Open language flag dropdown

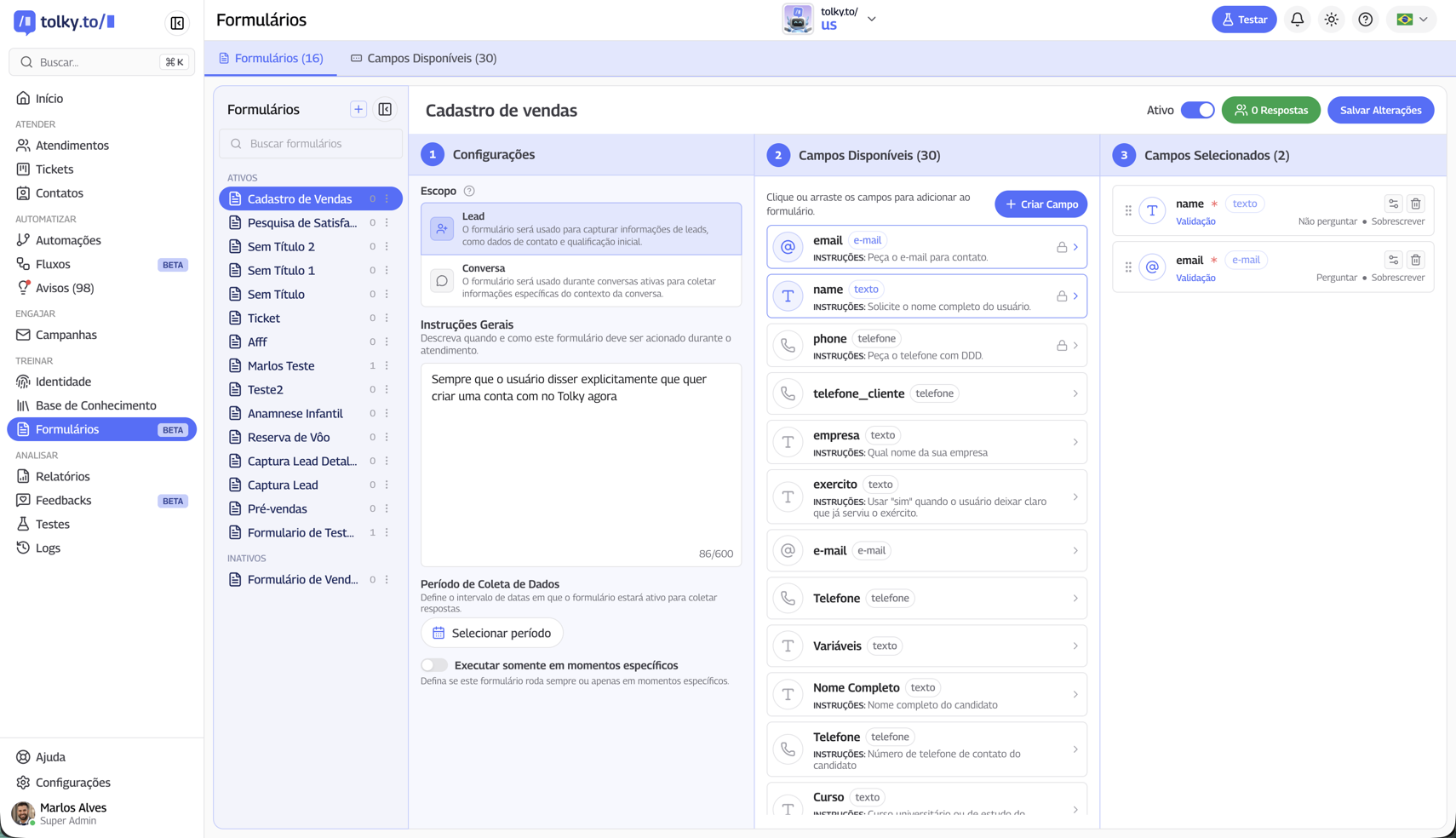tap(1412, 20)
